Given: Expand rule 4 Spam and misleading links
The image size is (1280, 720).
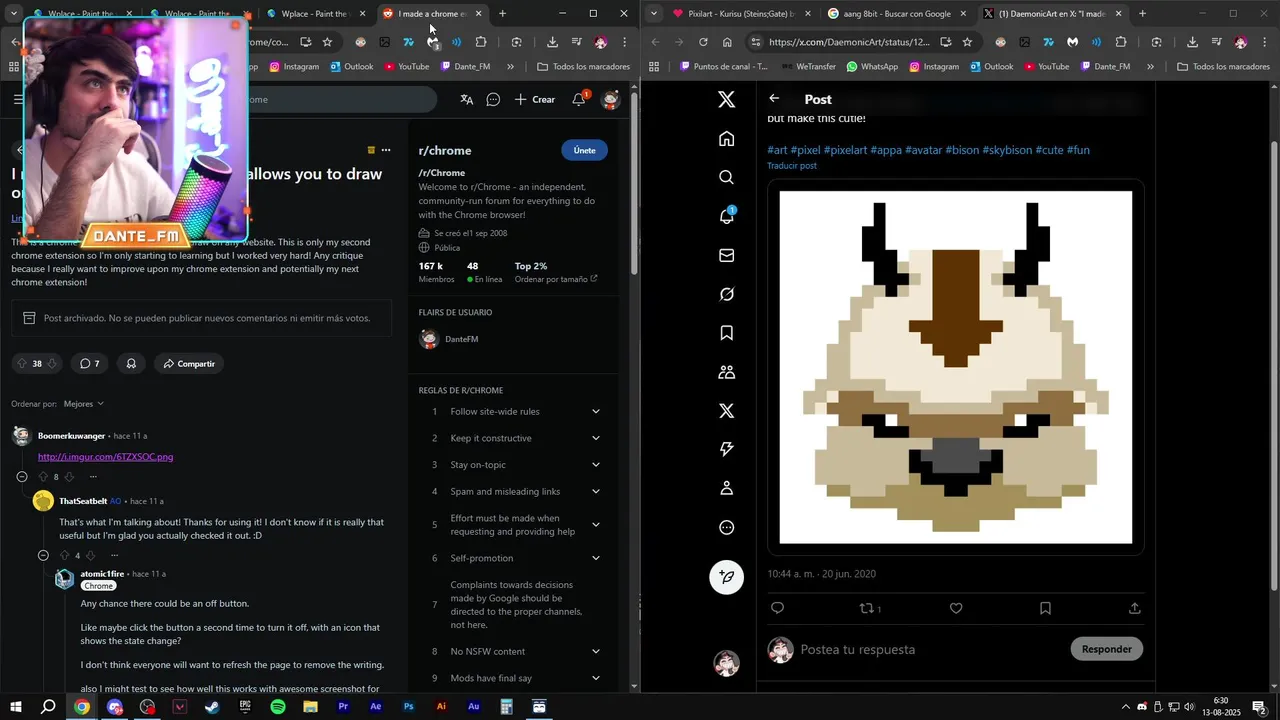Looking at the screenshot, I should 596,491.
